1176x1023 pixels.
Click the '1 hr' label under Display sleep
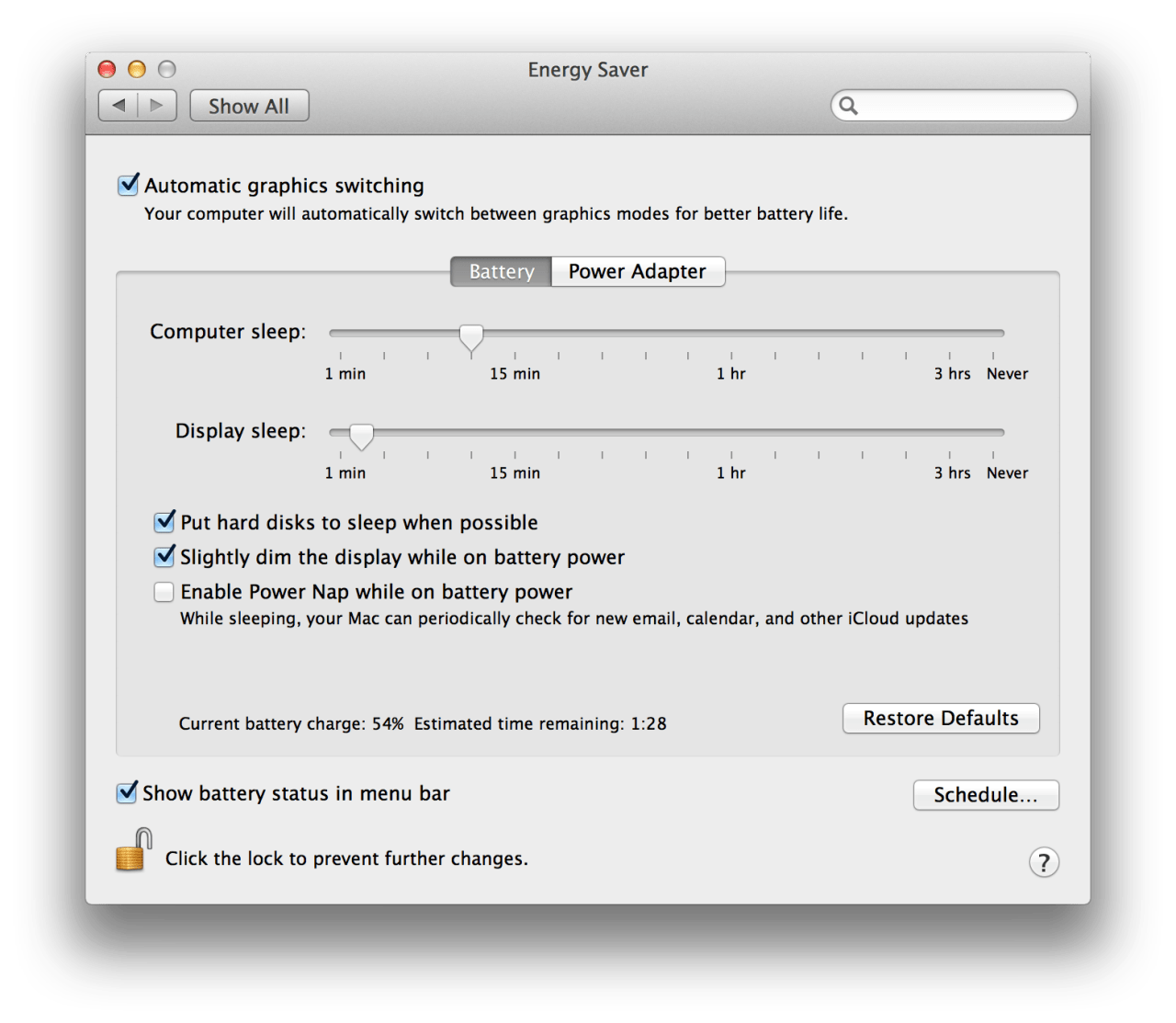coord(731,473)
